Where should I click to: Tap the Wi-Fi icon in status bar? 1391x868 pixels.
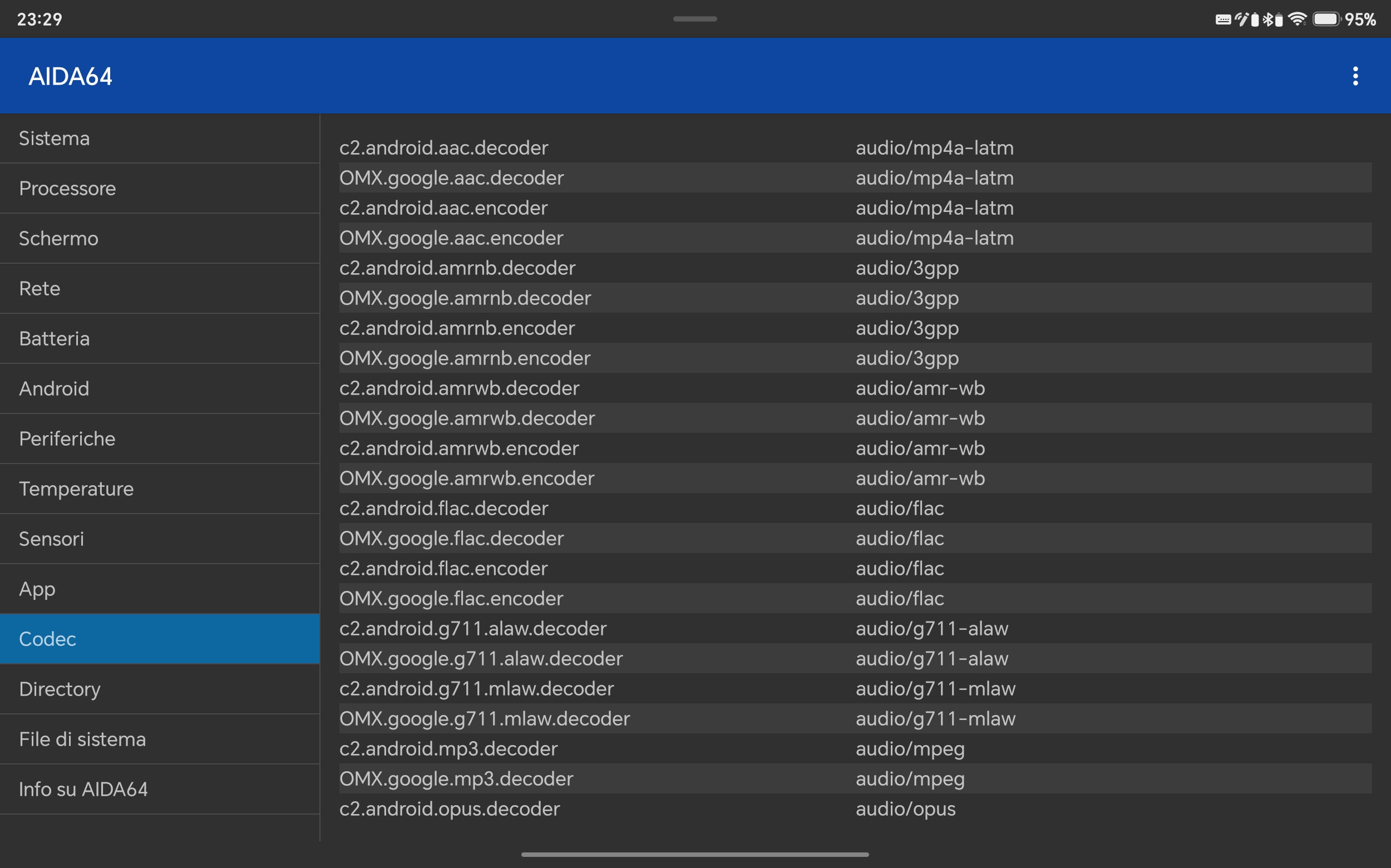click(x=1298, y=19)
